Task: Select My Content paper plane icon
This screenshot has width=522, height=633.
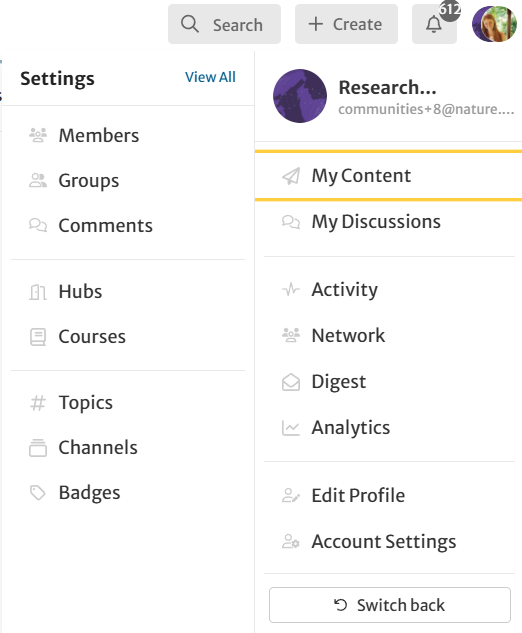Action: tap(291, 176)
